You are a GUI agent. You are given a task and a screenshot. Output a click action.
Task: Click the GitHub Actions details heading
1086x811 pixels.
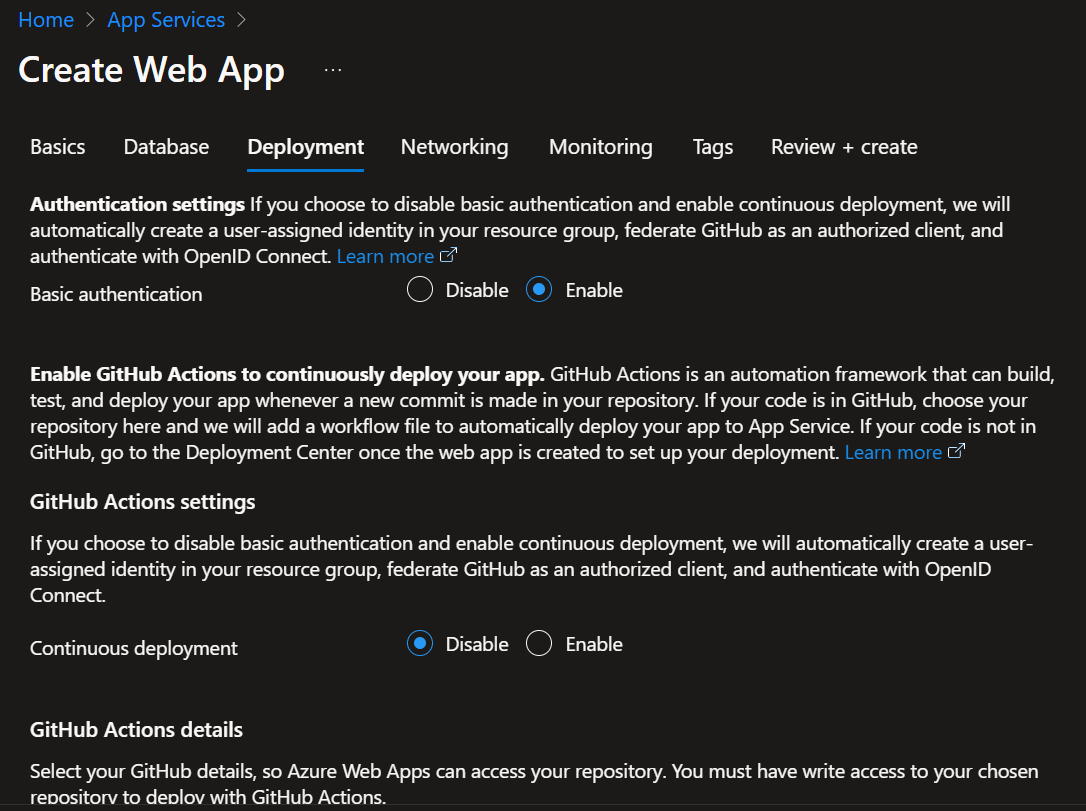click(x=136, y=729)
